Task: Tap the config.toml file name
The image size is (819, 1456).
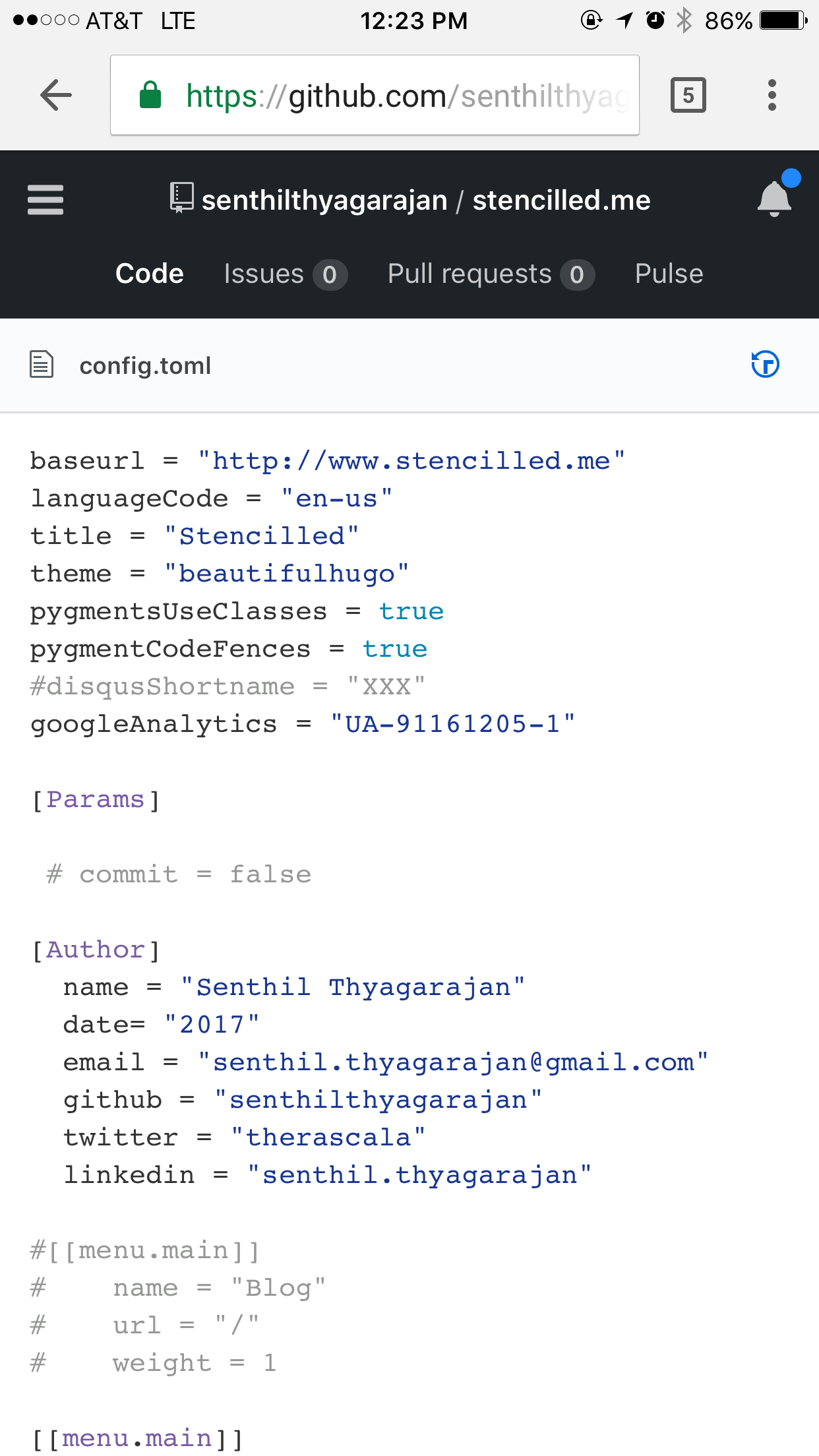Action: pyautogui.click(x=145, y=366)
